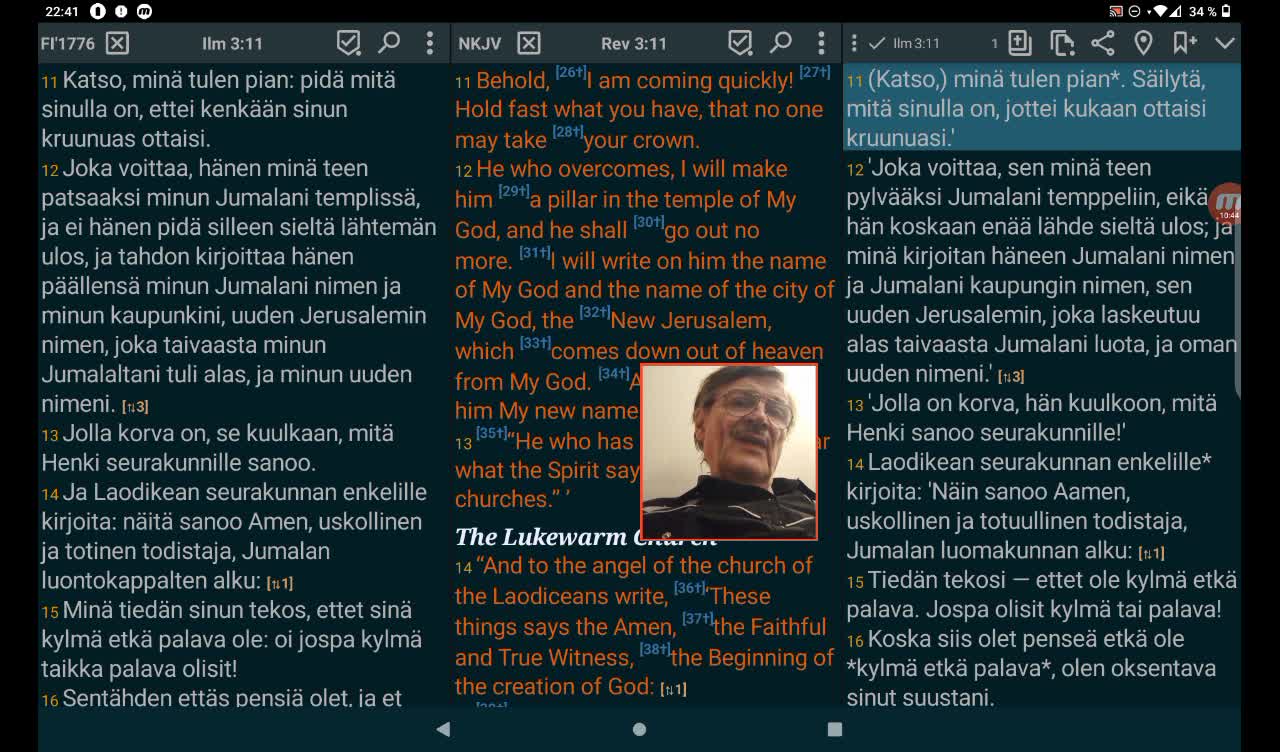The width and height of the screenshot is (1280, 752).
Task: Tap the small 'Ilm 3:11' selection label
Action: tap(916, 43)
